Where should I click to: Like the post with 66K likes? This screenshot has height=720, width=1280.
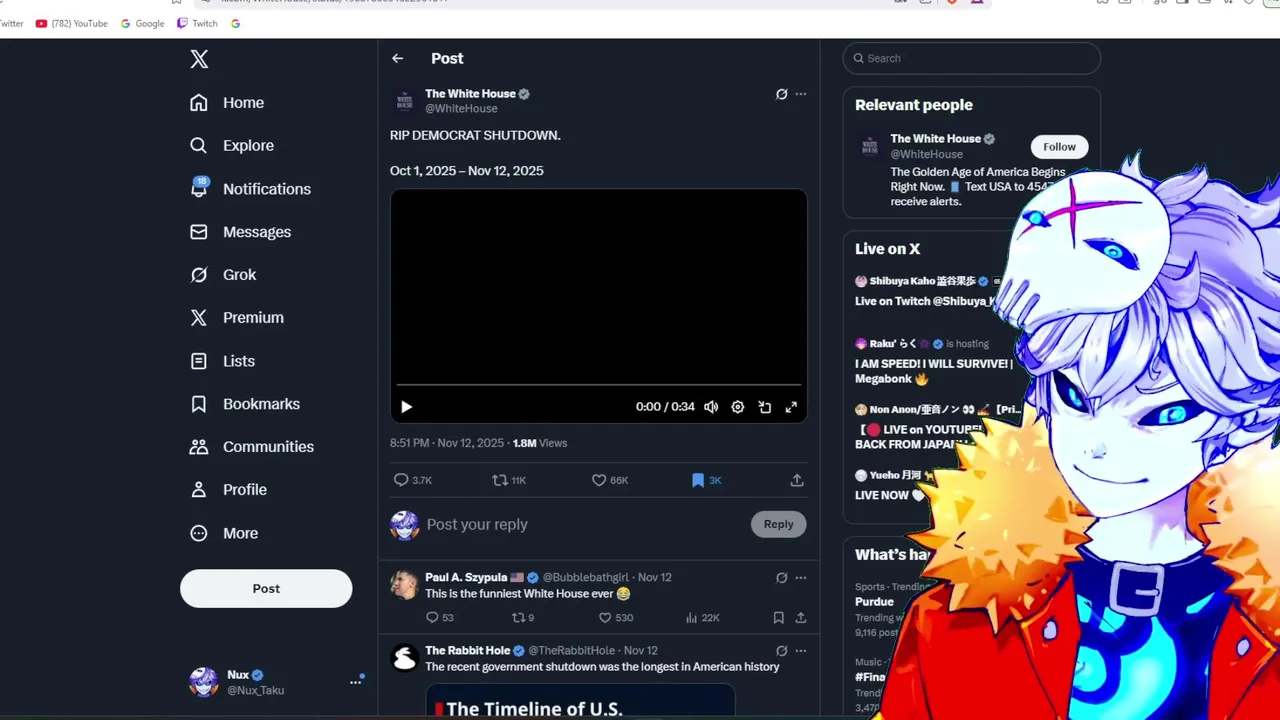[609, 481]
